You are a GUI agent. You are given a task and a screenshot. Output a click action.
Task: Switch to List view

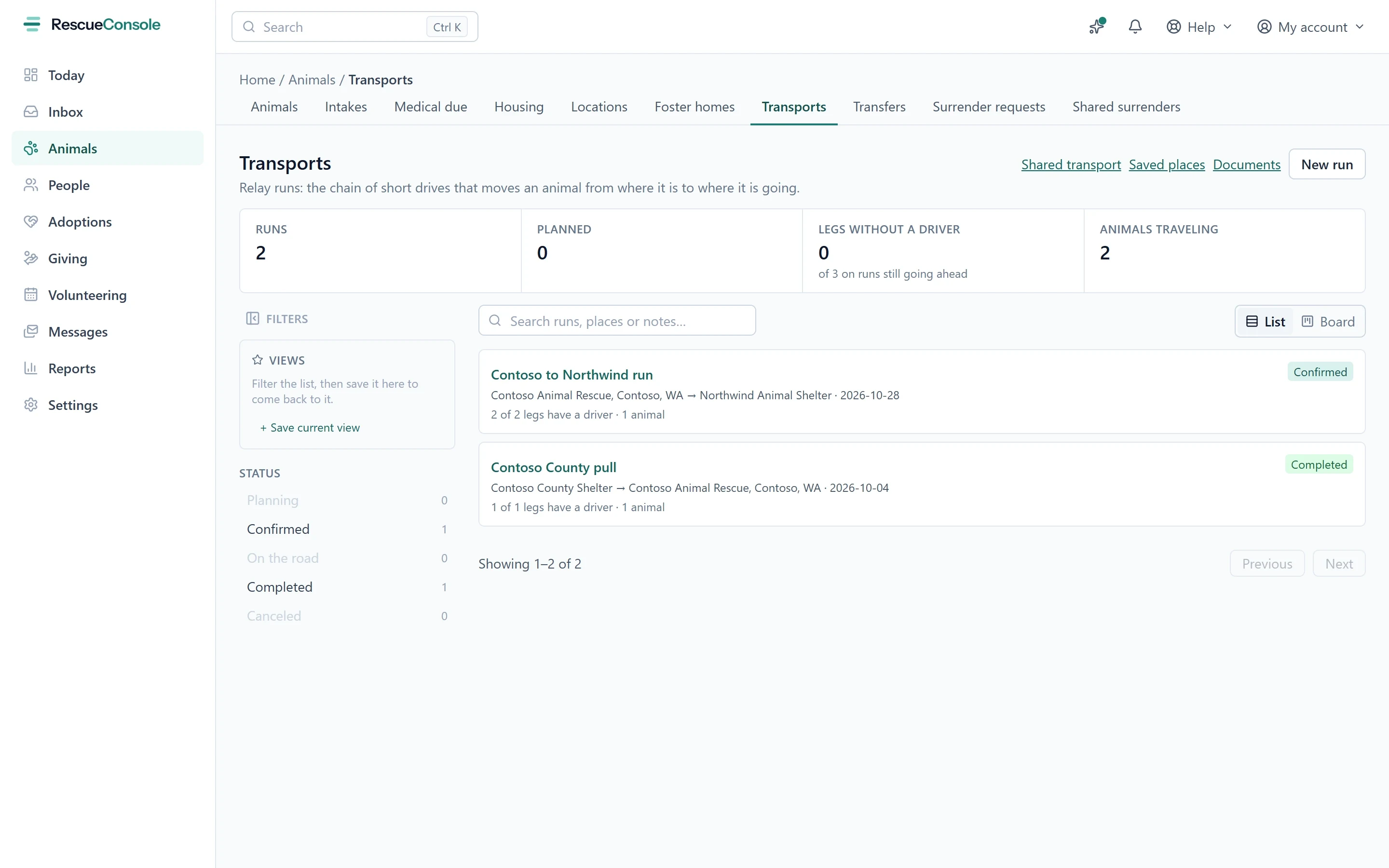[1265, 322]
